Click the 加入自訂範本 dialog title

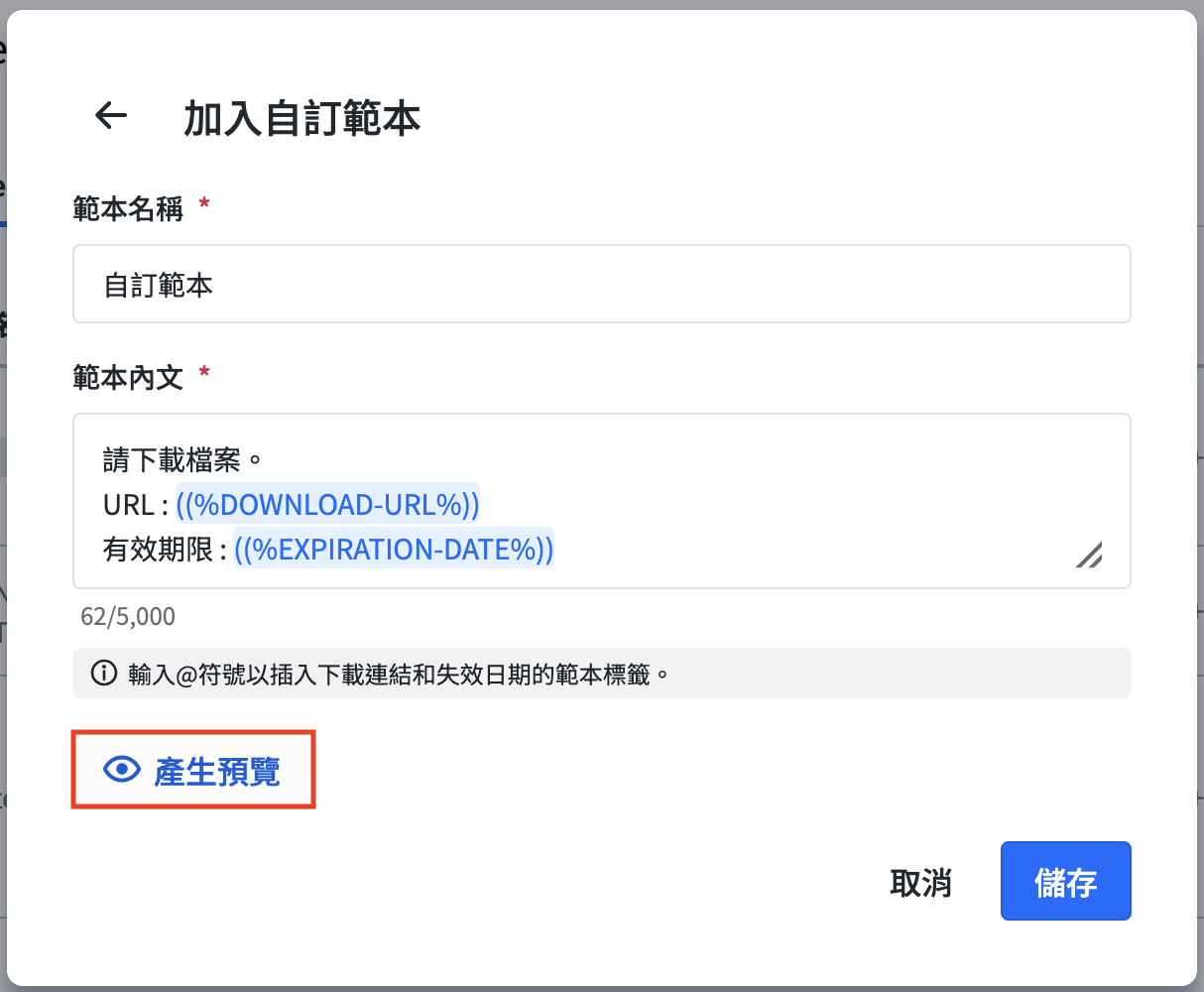point(302,118)
